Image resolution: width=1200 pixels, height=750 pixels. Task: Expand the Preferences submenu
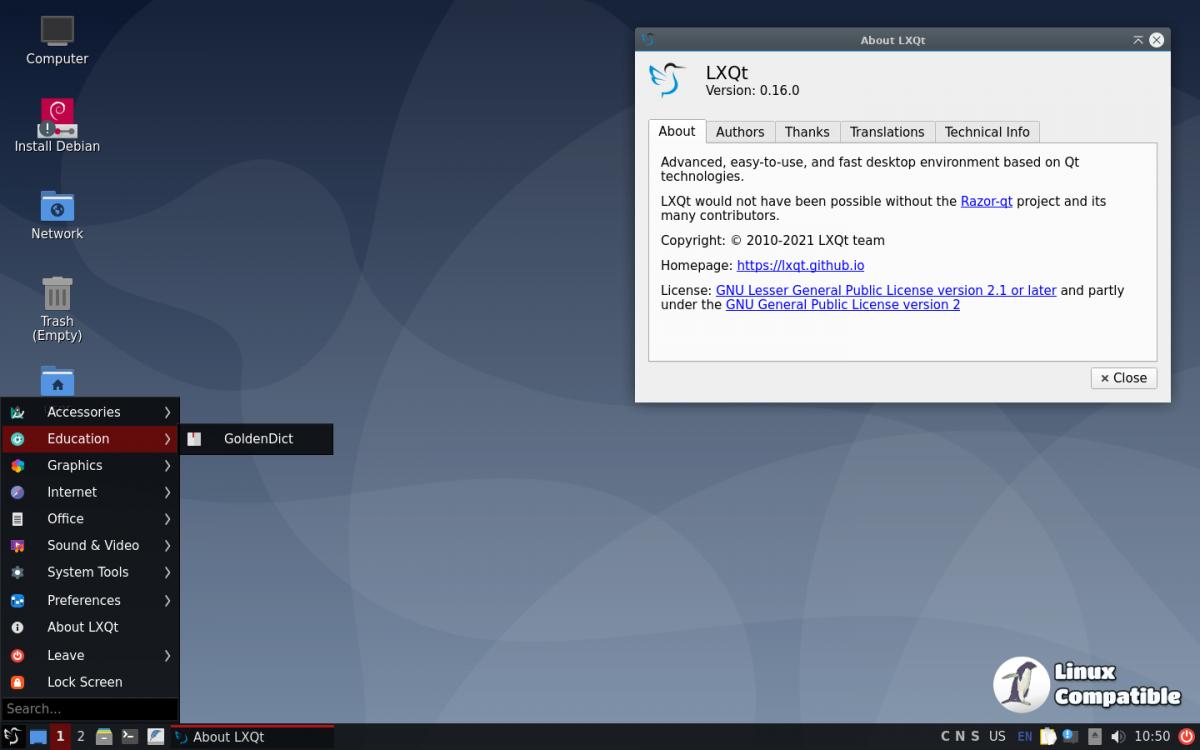tap(90, 600)
